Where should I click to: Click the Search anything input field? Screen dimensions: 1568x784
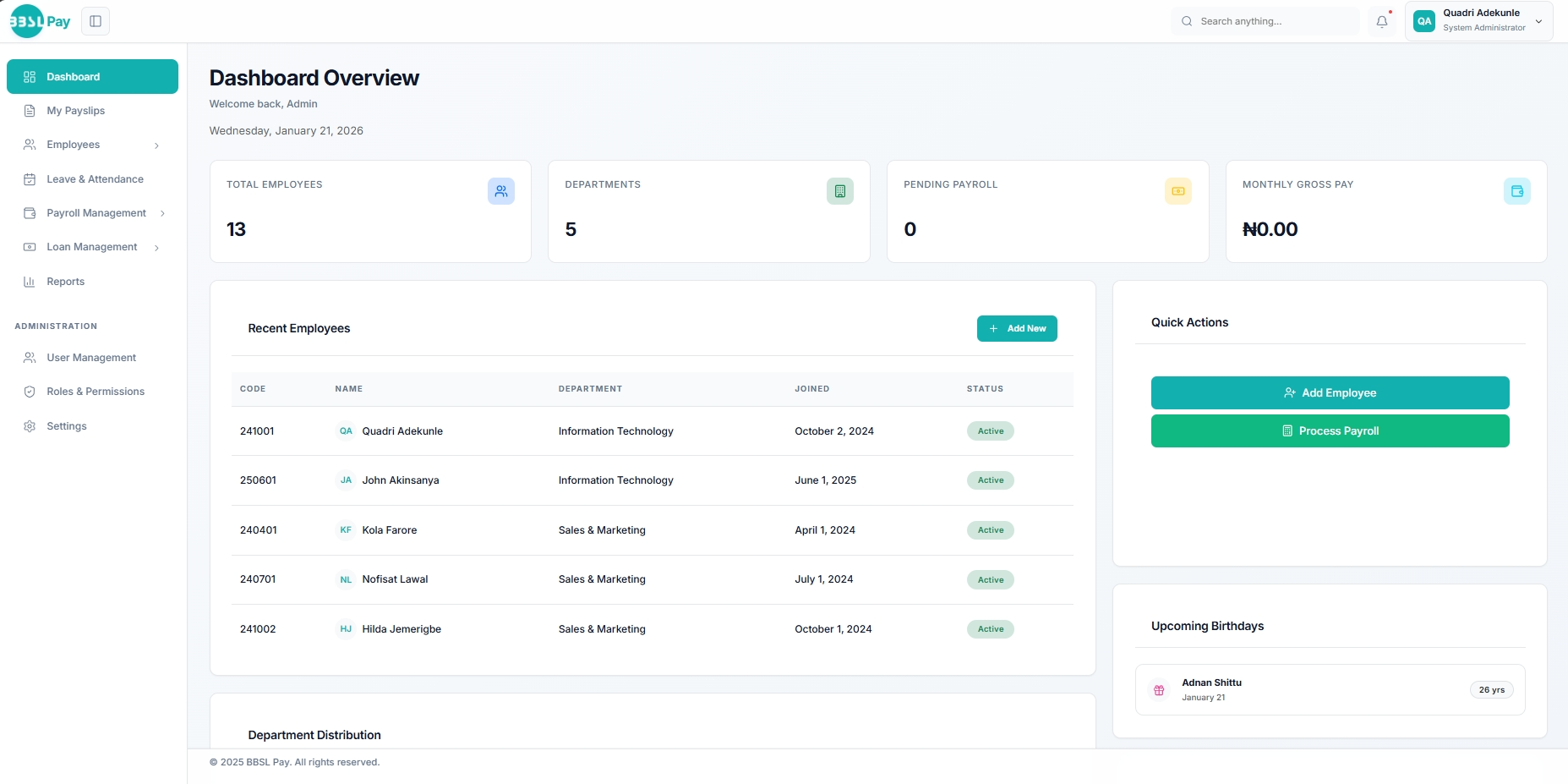click(x=1265, y=21)
